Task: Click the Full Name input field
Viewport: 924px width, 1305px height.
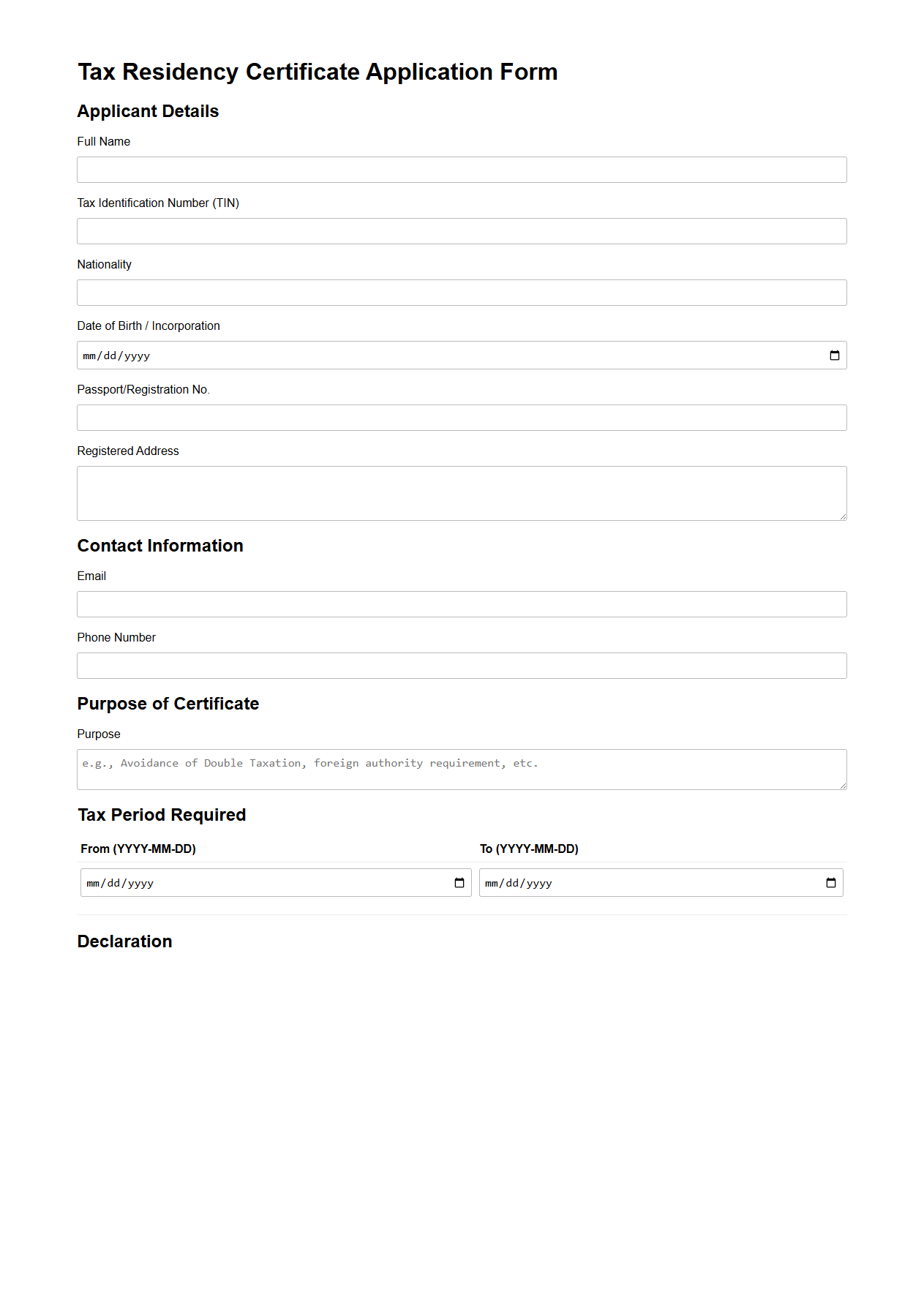Action: click(x=462, y=170)
